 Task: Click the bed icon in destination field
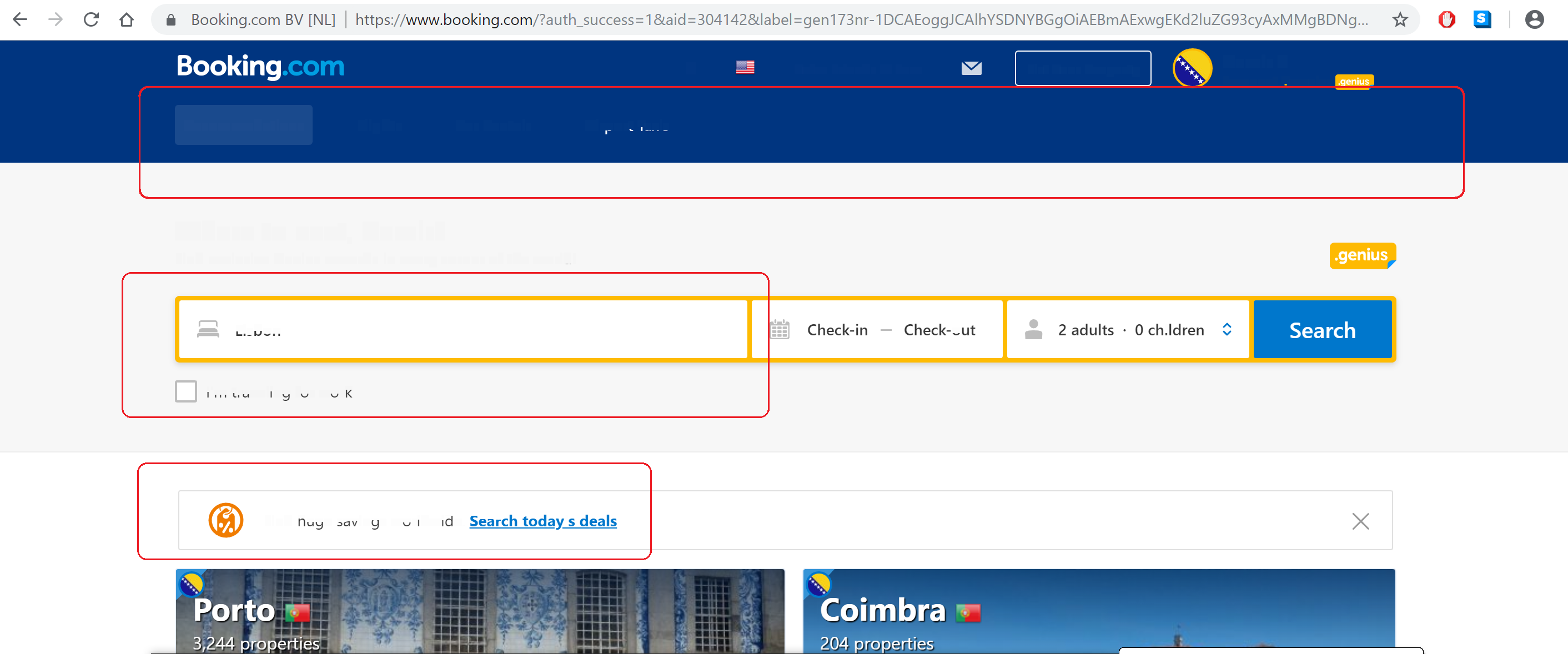point(208,329)
